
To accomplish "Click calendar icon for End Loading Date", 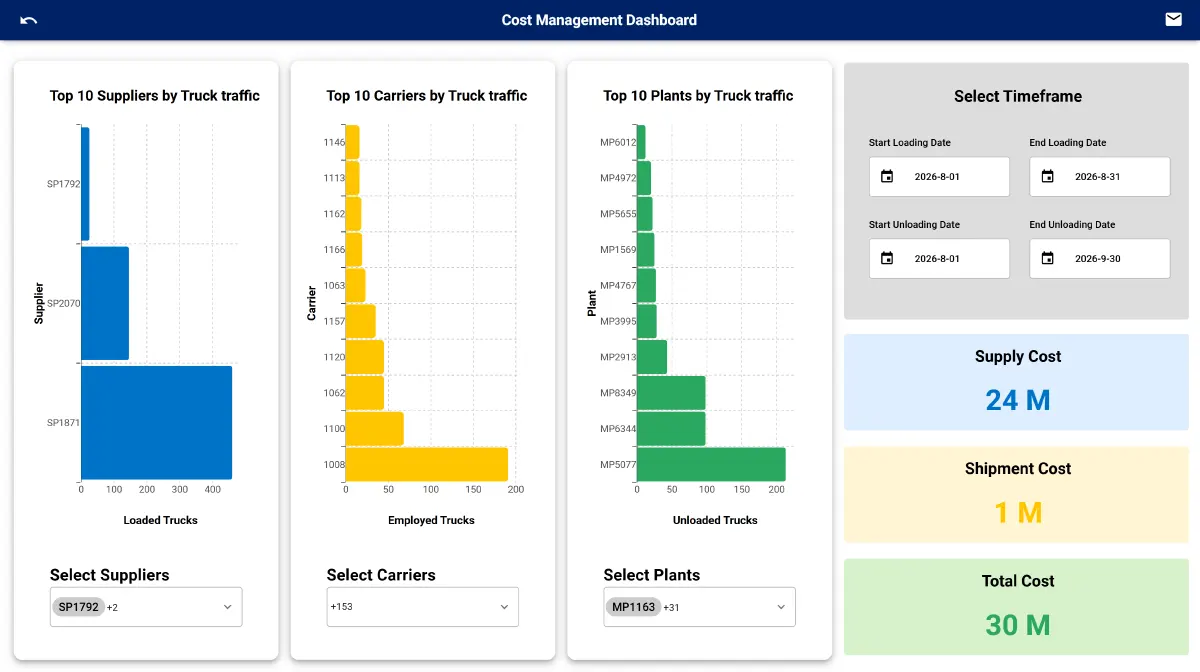I will [1048, 176].
